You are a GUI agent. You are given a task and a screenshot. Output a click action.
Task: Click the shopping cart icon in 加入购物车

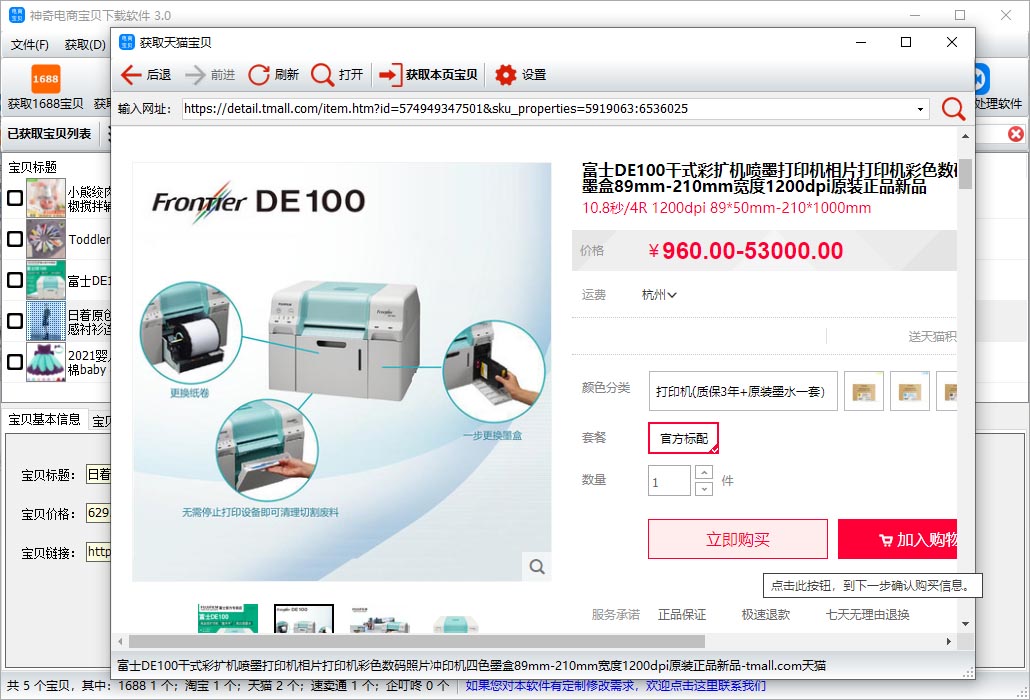point(885,540)
